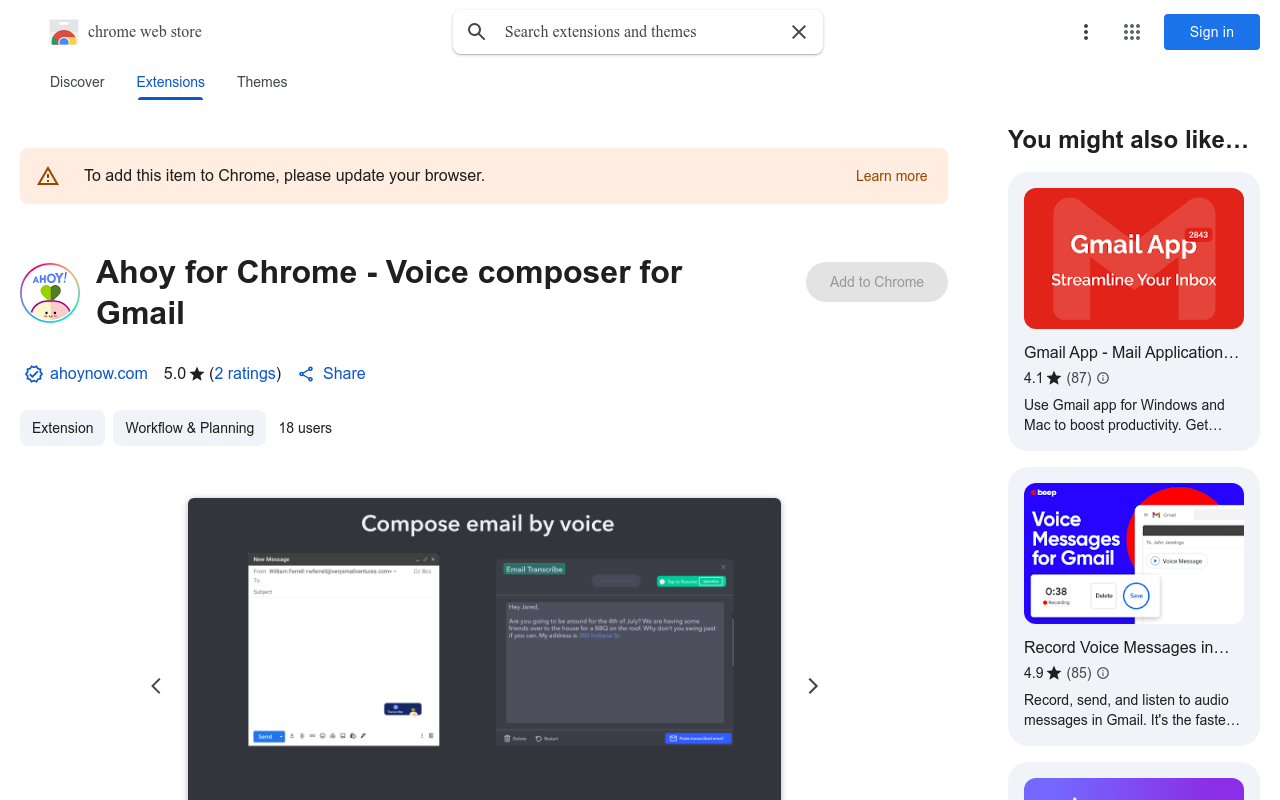The height and width of the screenshot is (800, 1280).
Task: Click the Record Voice Messages 4.9 rating text
Action: click(1033, 673)
